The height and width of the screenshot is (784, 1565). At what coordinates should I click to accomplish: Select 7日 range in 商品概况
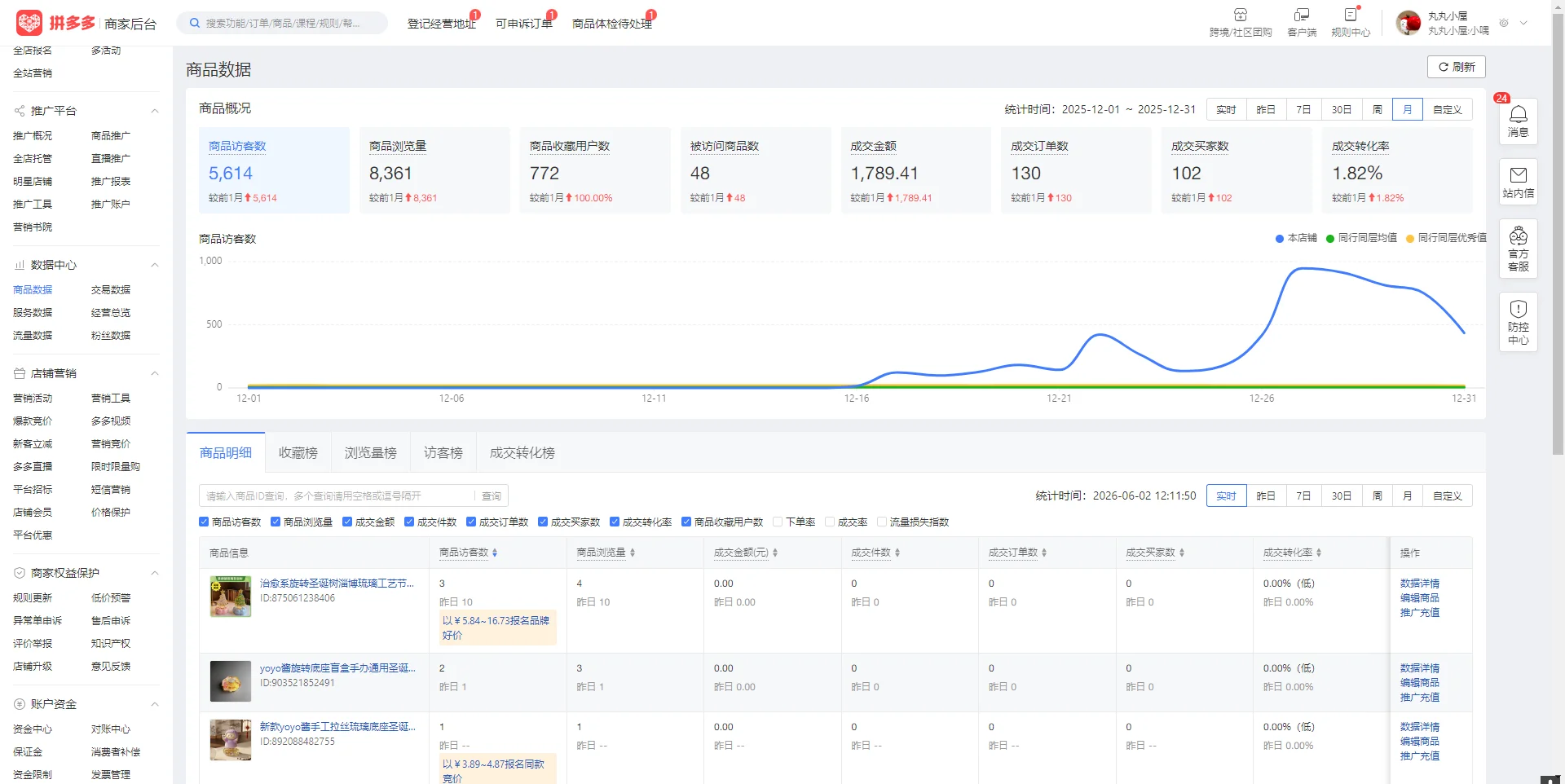point(1303,109)
